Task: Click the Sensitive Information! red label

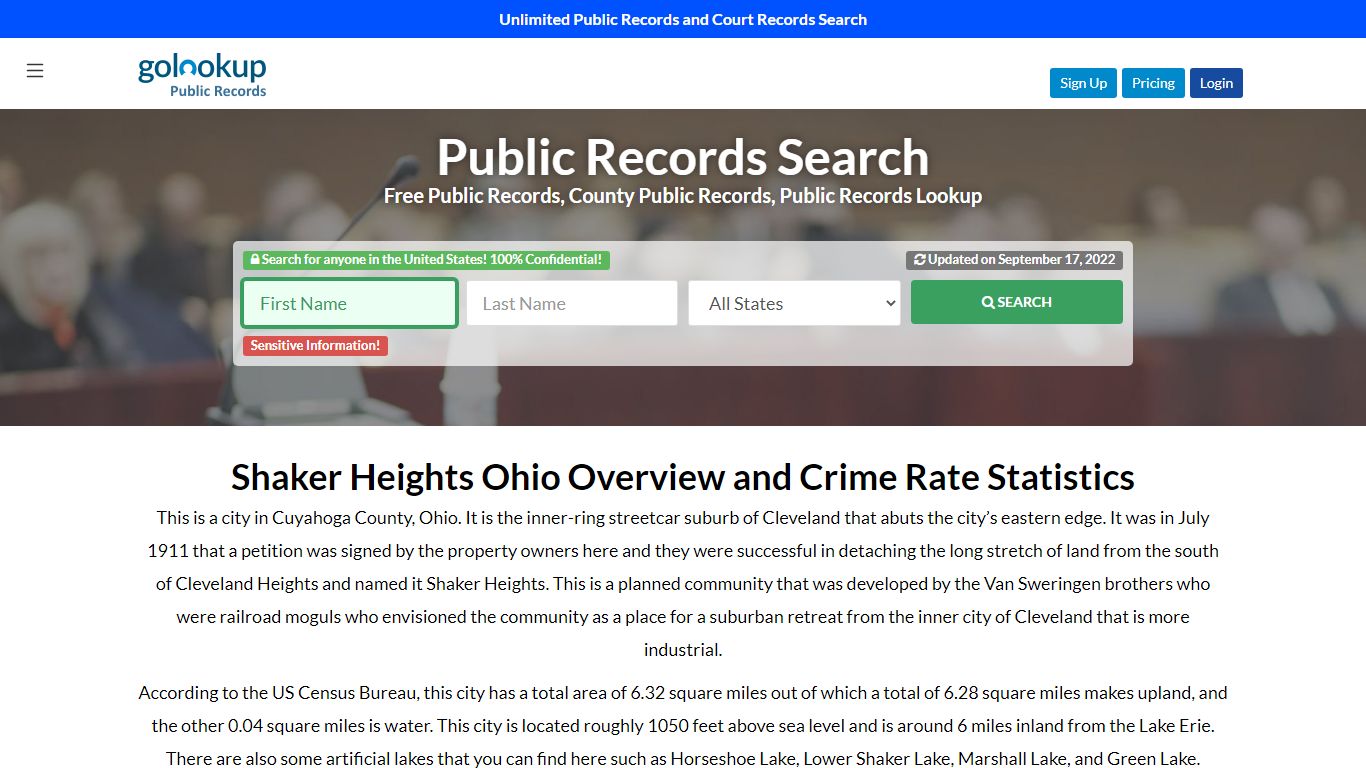Action: pyautogui.click(x=315, y=346)
